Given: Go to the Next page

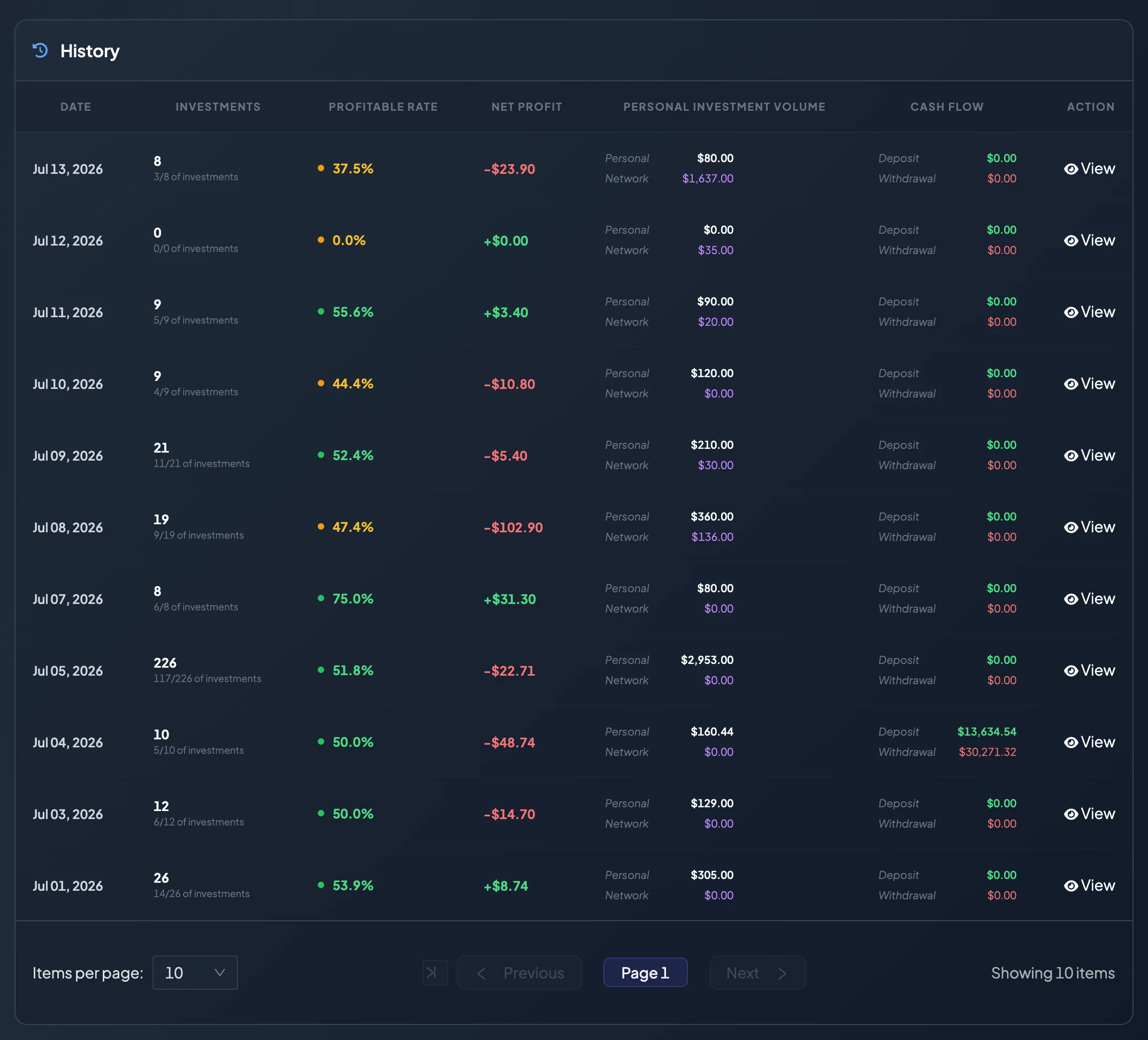Looking at the screenshot, I should coord(757,973).
